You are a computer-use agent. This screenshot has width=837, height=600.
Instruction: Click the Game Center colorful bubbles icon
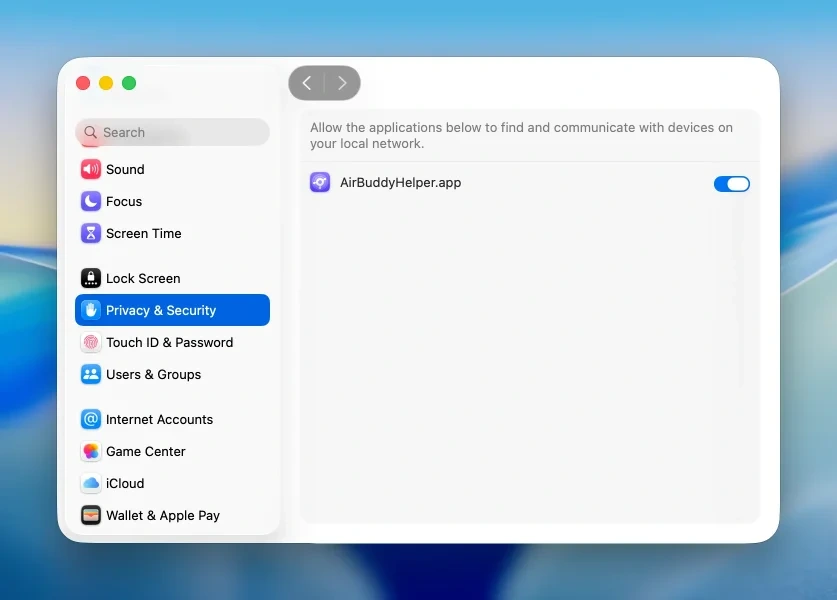pos(91,451)
